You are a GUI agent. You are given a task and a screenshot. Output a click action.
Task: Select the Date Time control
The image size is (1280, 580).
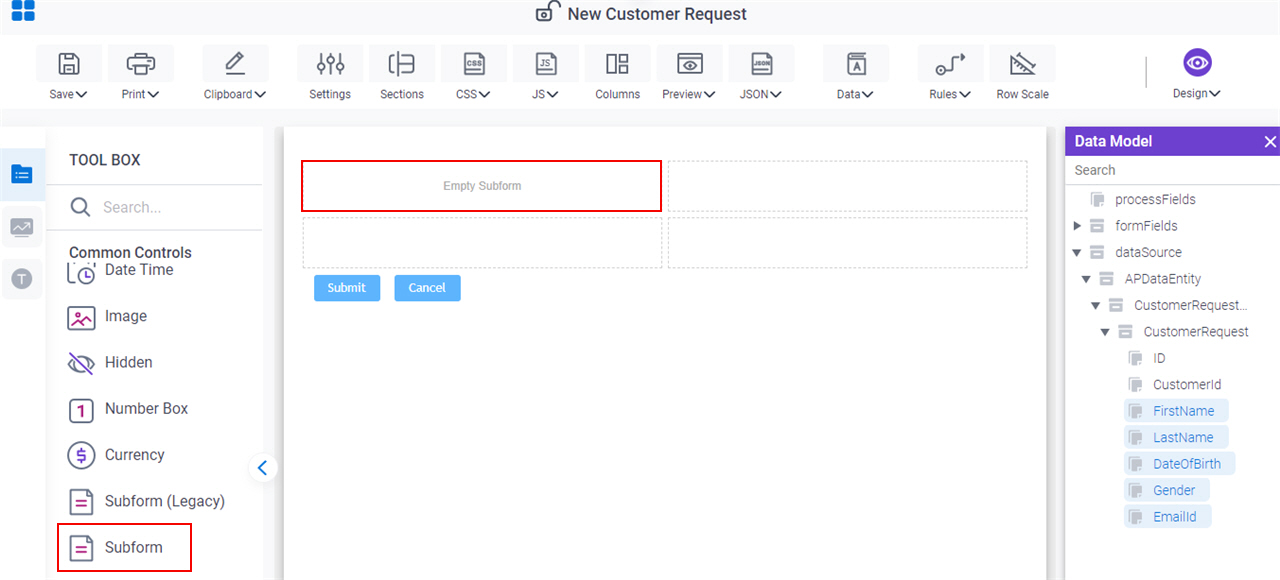click(121, 270)
